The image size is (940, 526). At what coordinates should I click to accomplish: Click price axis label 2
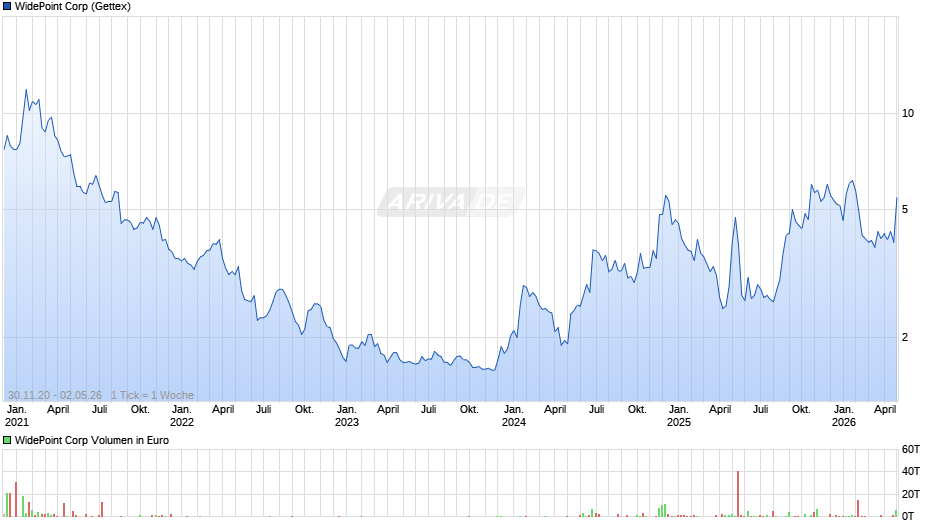coord(905,337)
